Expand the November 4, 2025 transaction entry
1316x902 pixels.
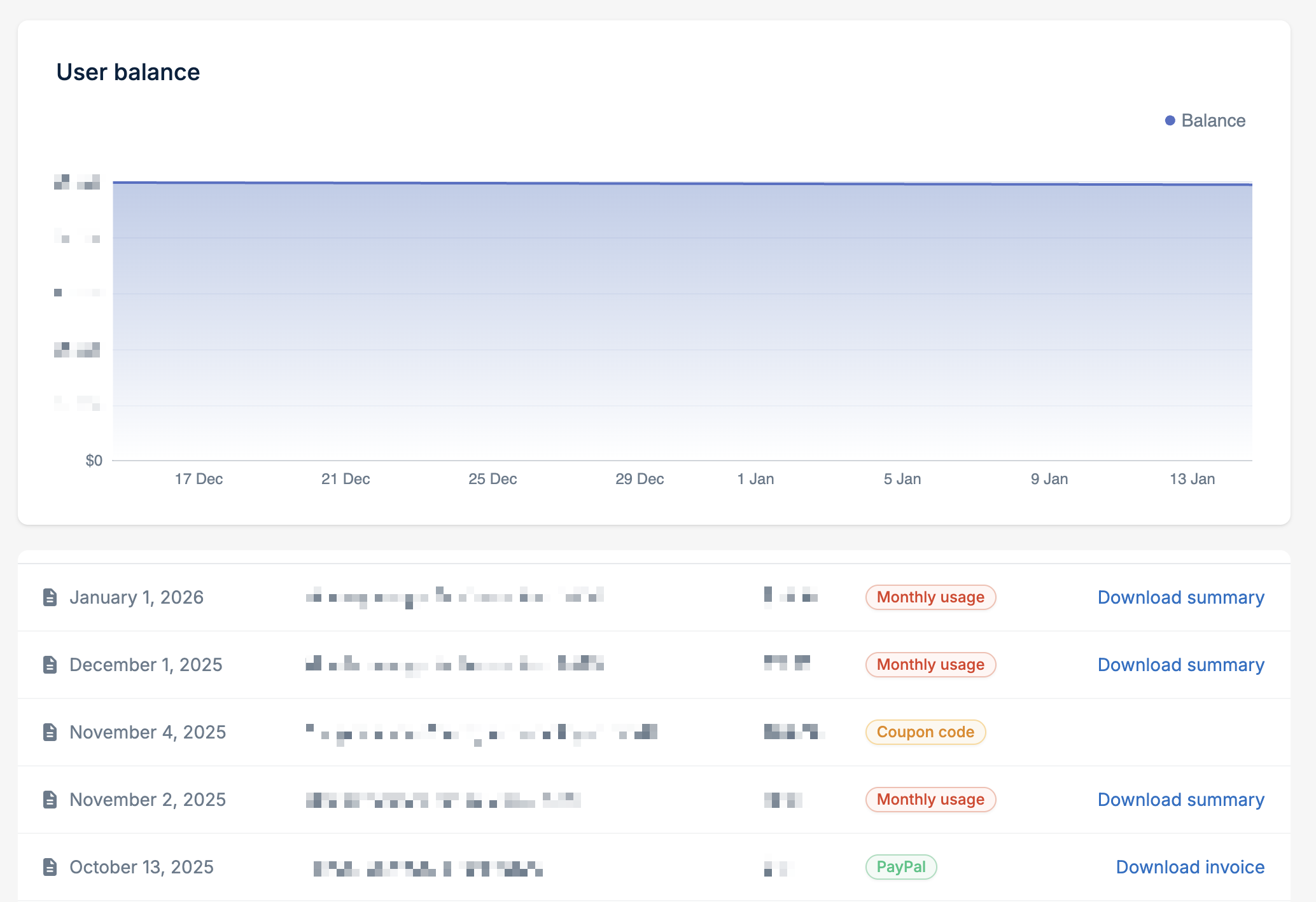coord(148,732)
